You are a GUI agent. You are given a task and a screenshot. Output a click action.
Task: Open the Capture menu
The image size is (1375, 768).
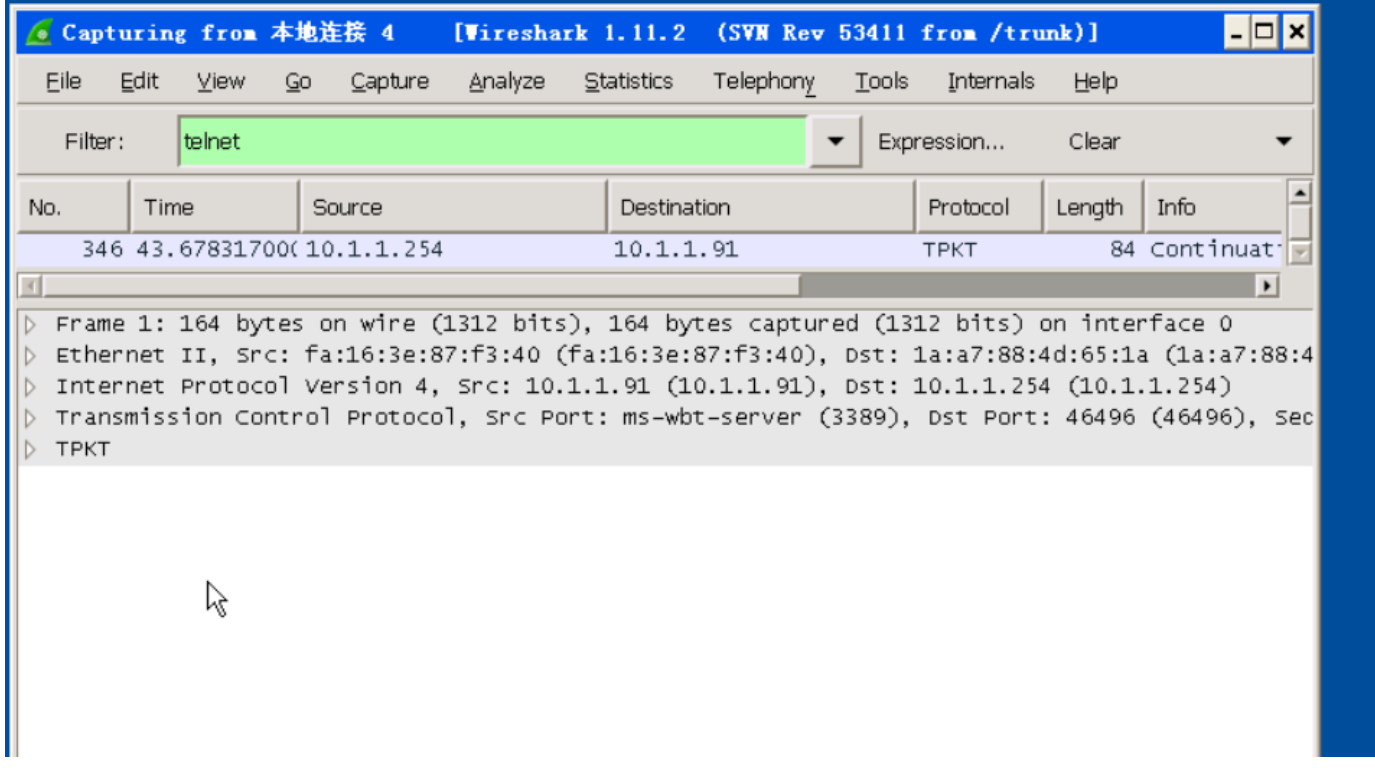390,82
